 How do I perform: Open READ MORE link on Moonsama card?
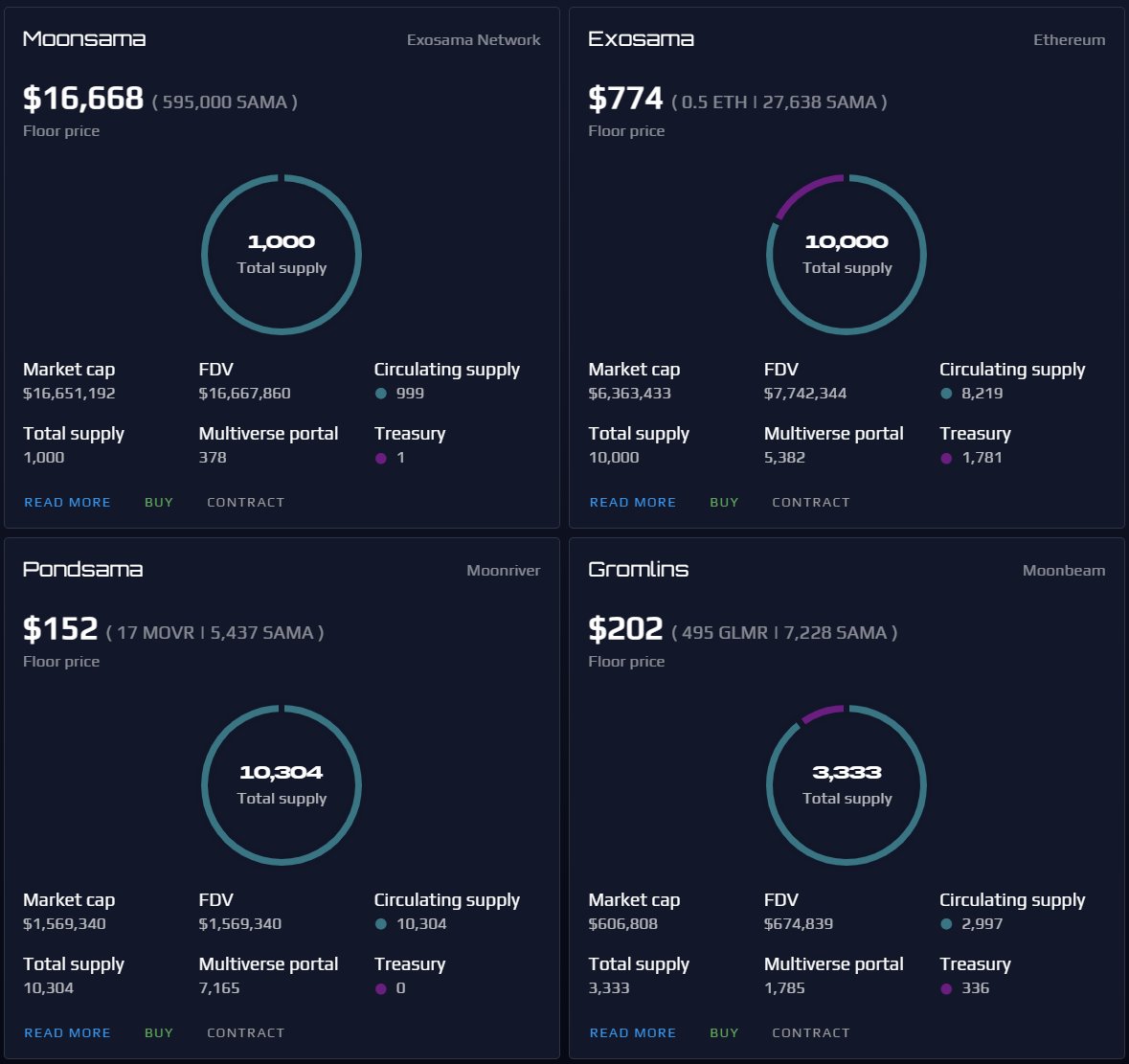pyautogui.click(x=67, y=503)
